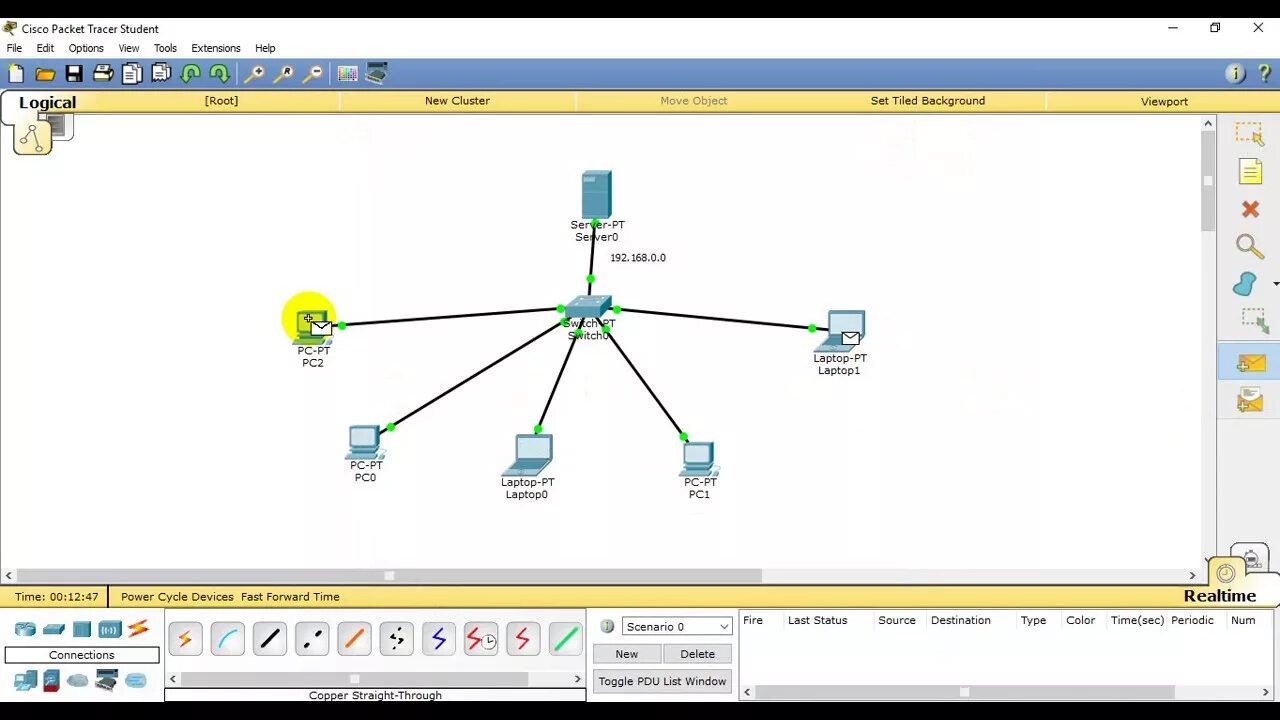Click the Viewport button
The height and width of the screenshot is (720, 1280).
point(1164,101)
